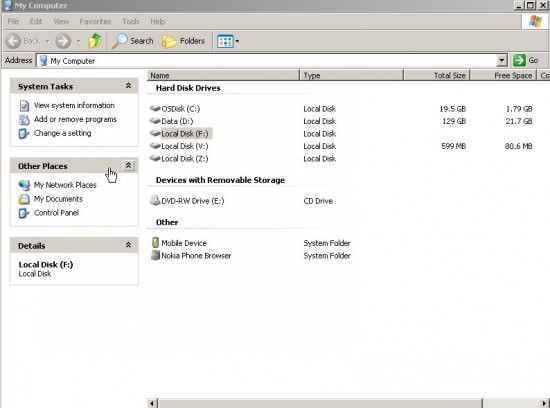Screen dimensions: 550x408
Task: Click the Go button beside address
Action: tap(526, 60)
